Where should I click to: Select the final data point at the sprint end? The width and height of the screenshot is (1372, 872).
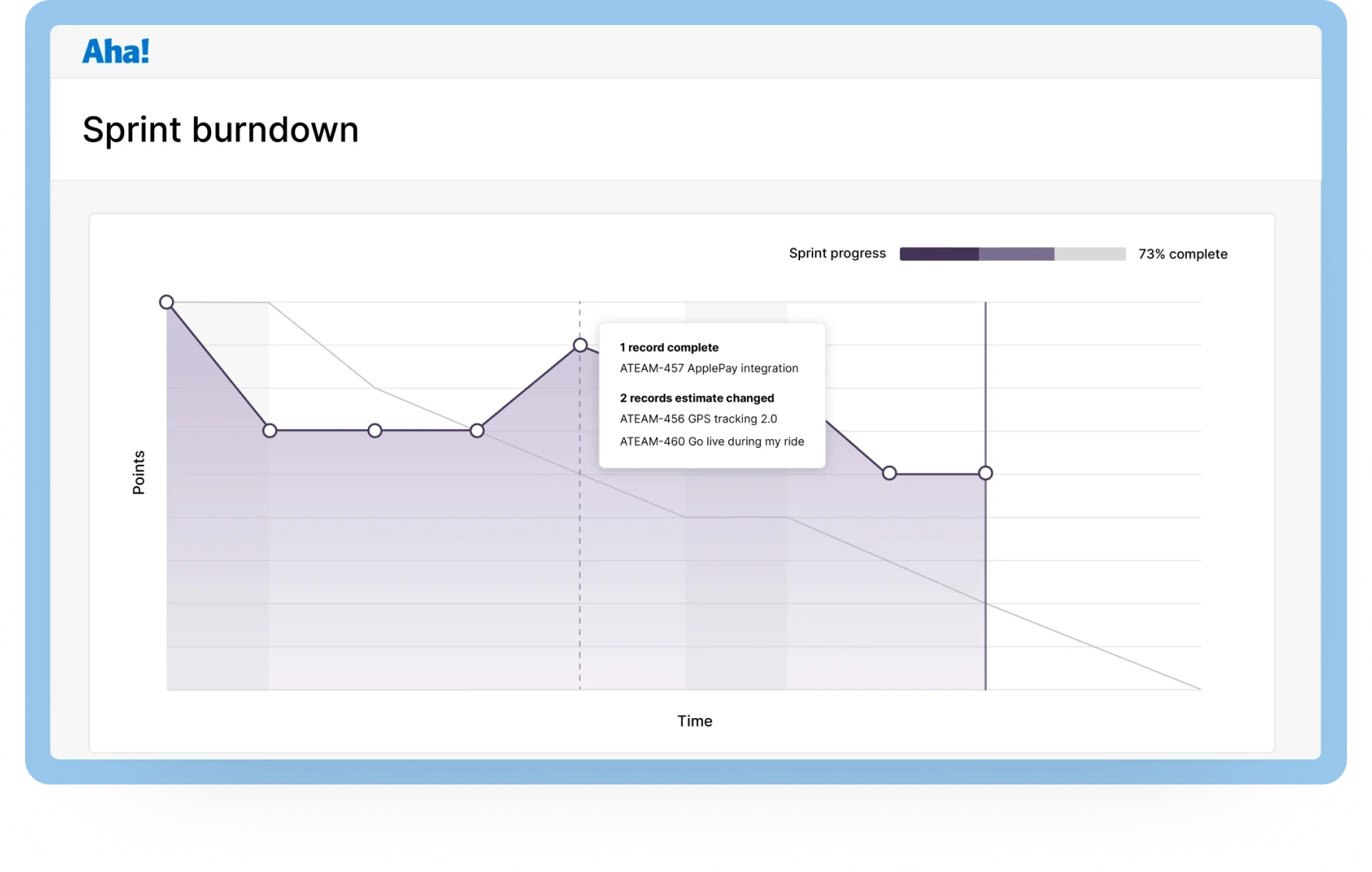pos(986,472)
